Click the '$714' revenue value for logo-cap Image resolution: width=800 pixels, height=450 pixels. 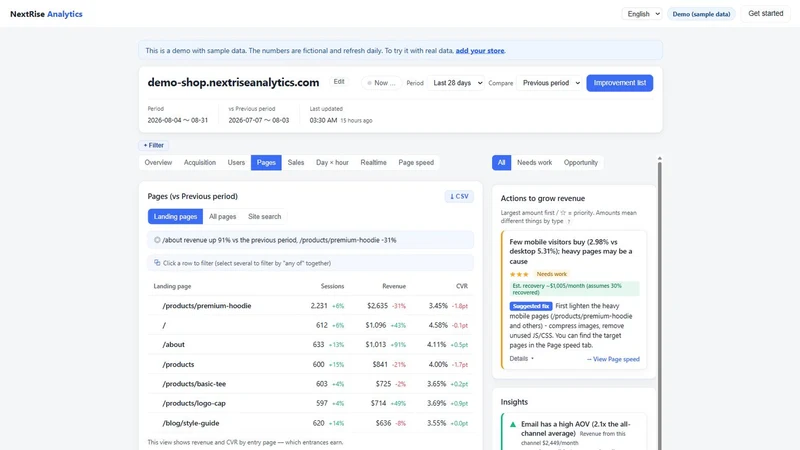tap(379, 403)
